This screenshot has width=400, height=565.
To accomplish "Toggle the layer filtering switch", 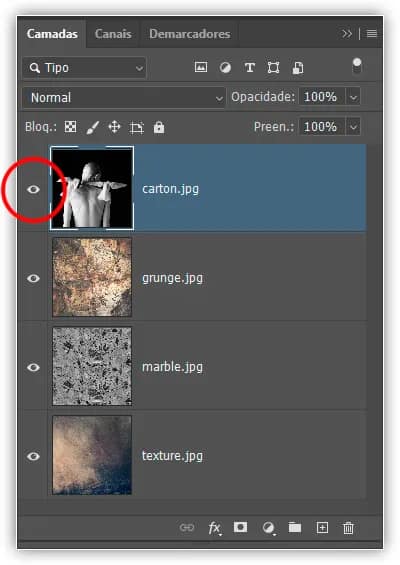I will (357, 66).
